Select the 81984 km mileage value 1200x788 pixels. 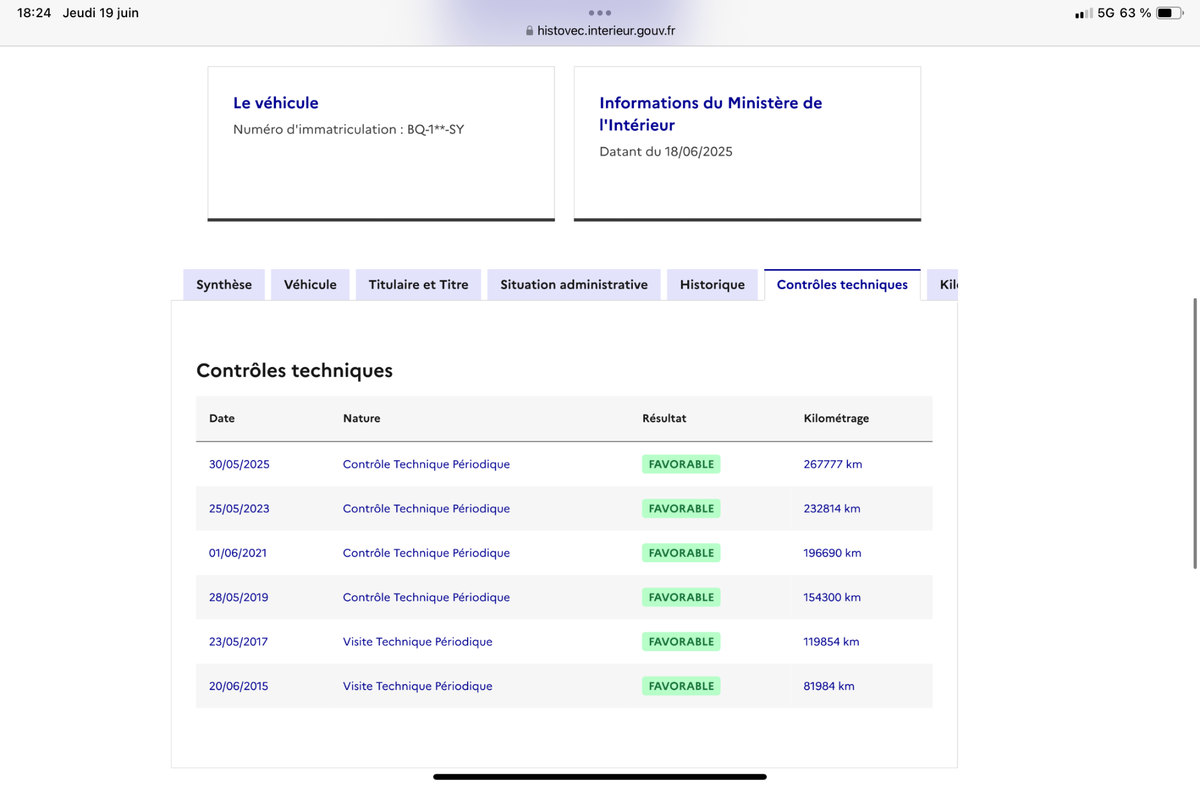pos(829,686)
